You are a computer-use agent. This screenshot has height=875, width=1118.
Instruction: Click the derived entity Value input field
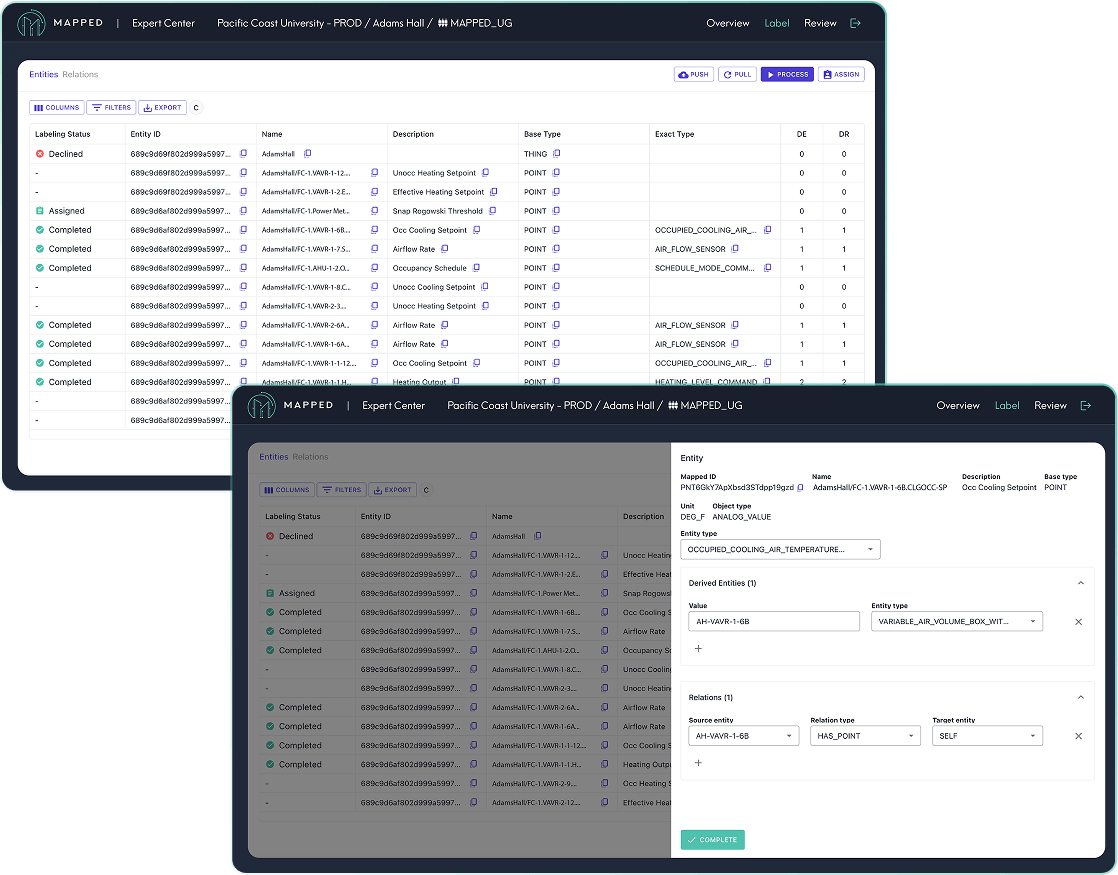coord(773,622)
